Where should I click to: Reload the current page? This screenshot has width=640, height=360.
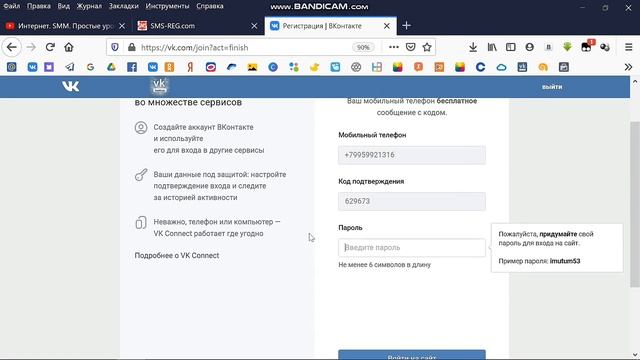pos(50,47)
